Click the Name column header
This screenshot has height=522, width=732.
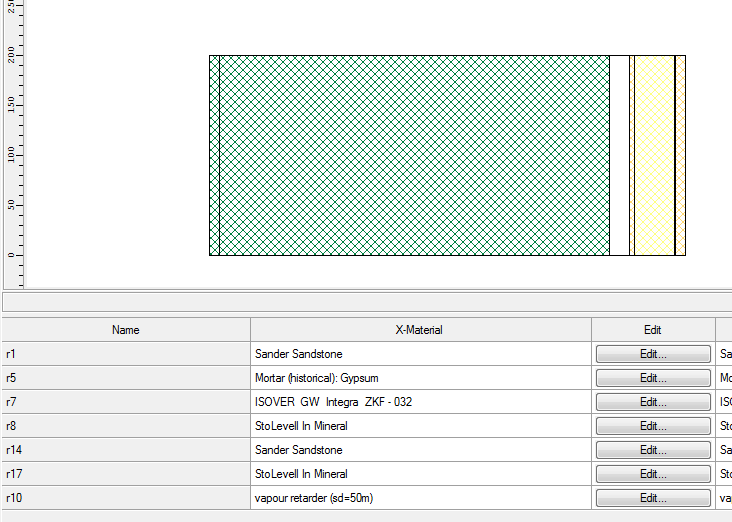(x=126, y=330)
